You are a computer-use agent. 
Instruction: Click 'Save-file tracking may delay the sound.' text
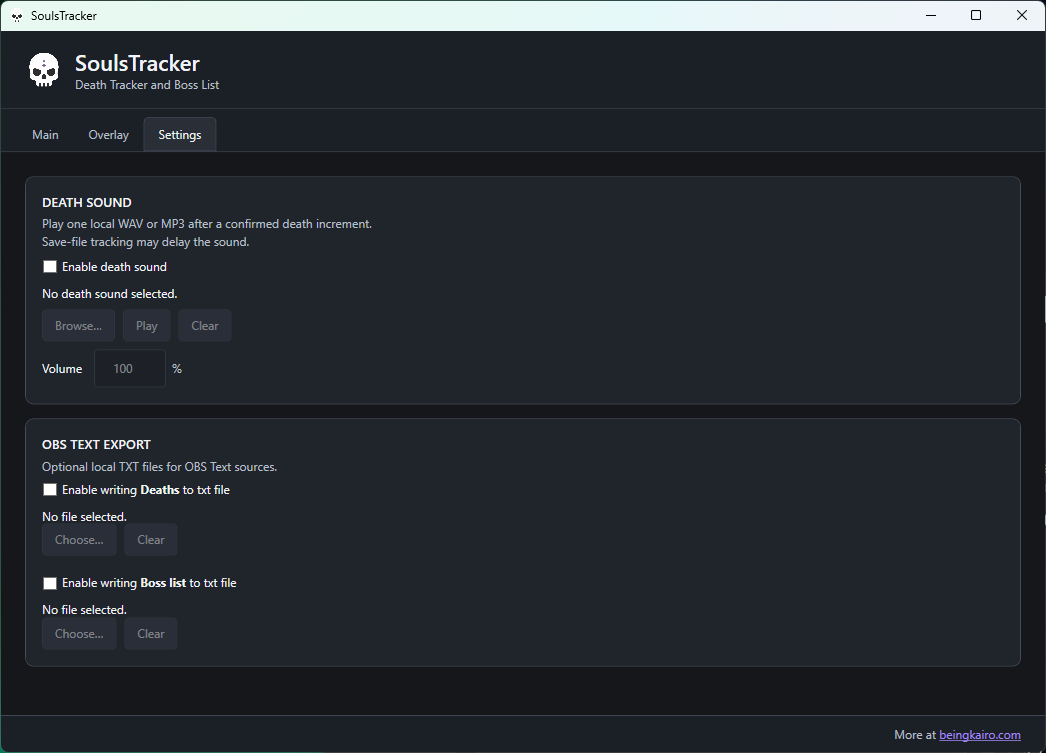[145, 241]
